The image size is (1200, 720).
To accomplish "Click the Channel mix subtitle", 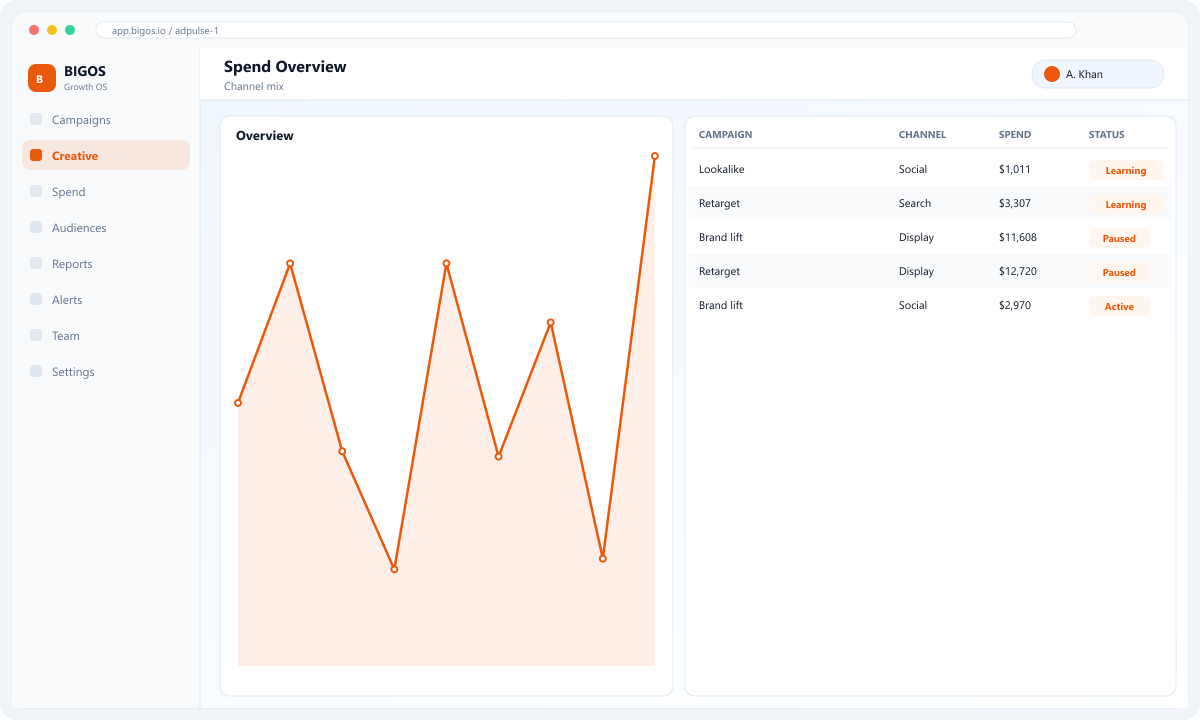I will [x=254, y=87].
